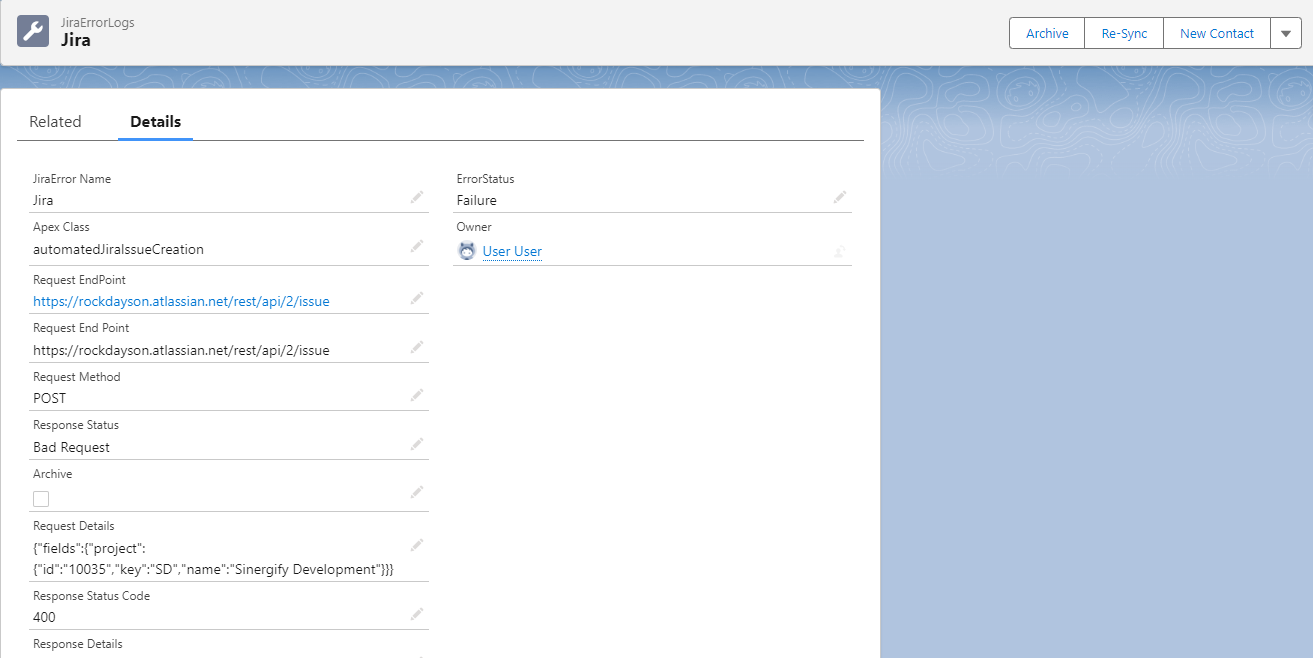Open the User User owner link
This screenshot has height=658, width=1313.
tap(512, 251)
